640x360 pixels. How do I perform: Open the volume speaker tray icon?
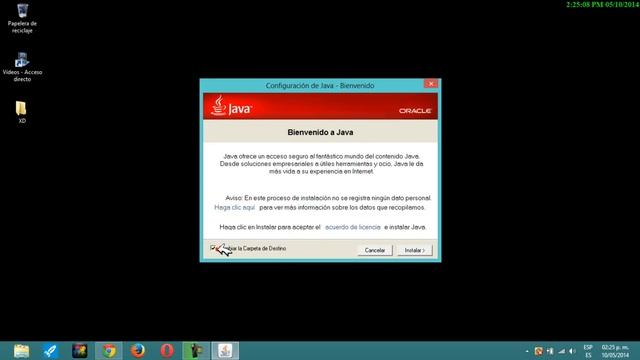pyautogui.click(x=573, y=351)
